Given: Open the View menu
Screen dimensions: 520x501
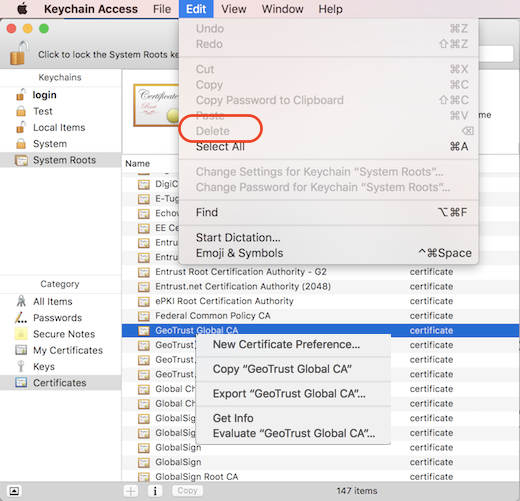Looking at the screenshot, I should (x=234, y=9).
